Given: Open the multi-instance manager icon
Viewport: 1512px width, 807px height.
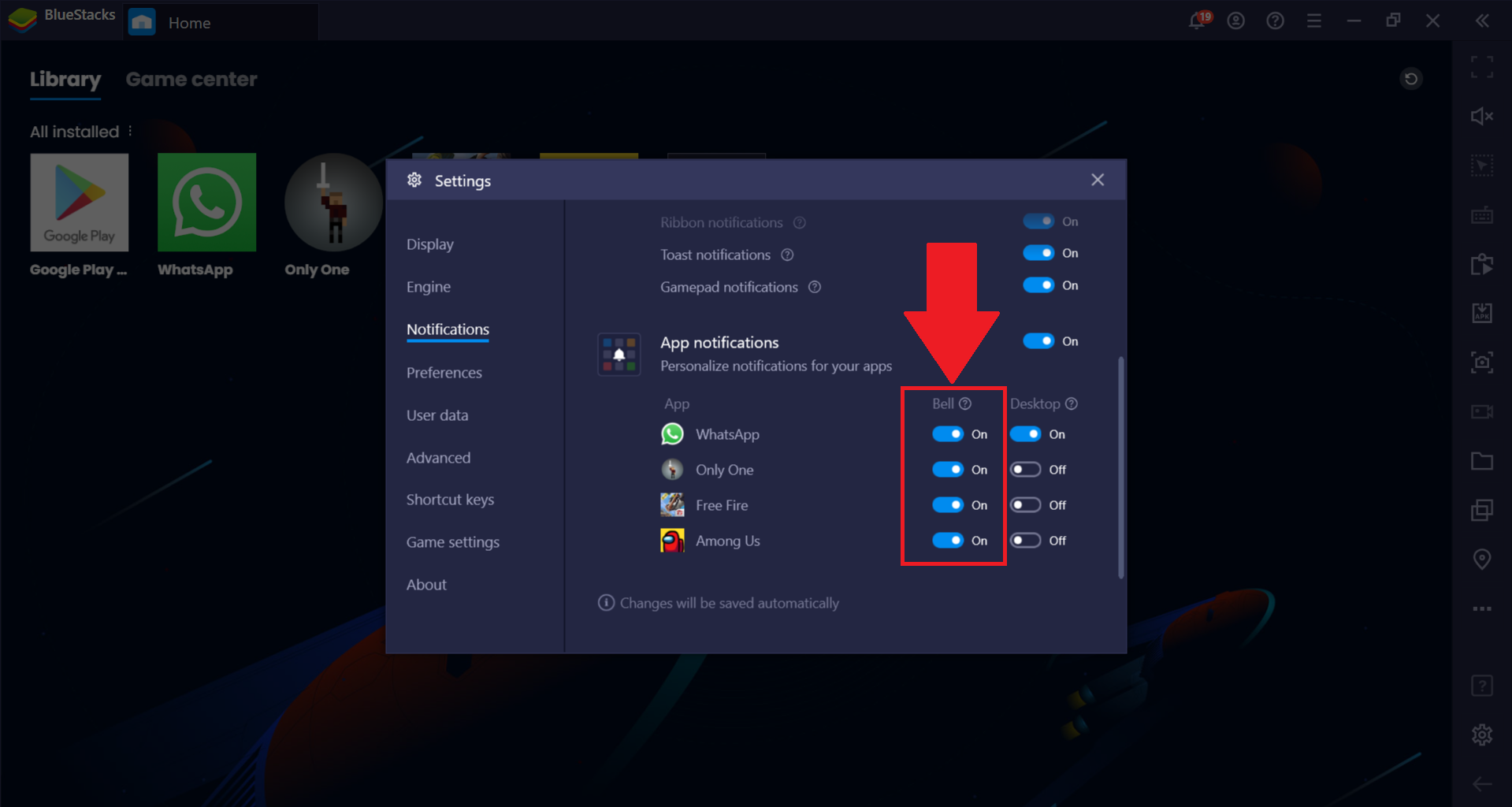Looking at the screenshot, I should pos(1482,510).
